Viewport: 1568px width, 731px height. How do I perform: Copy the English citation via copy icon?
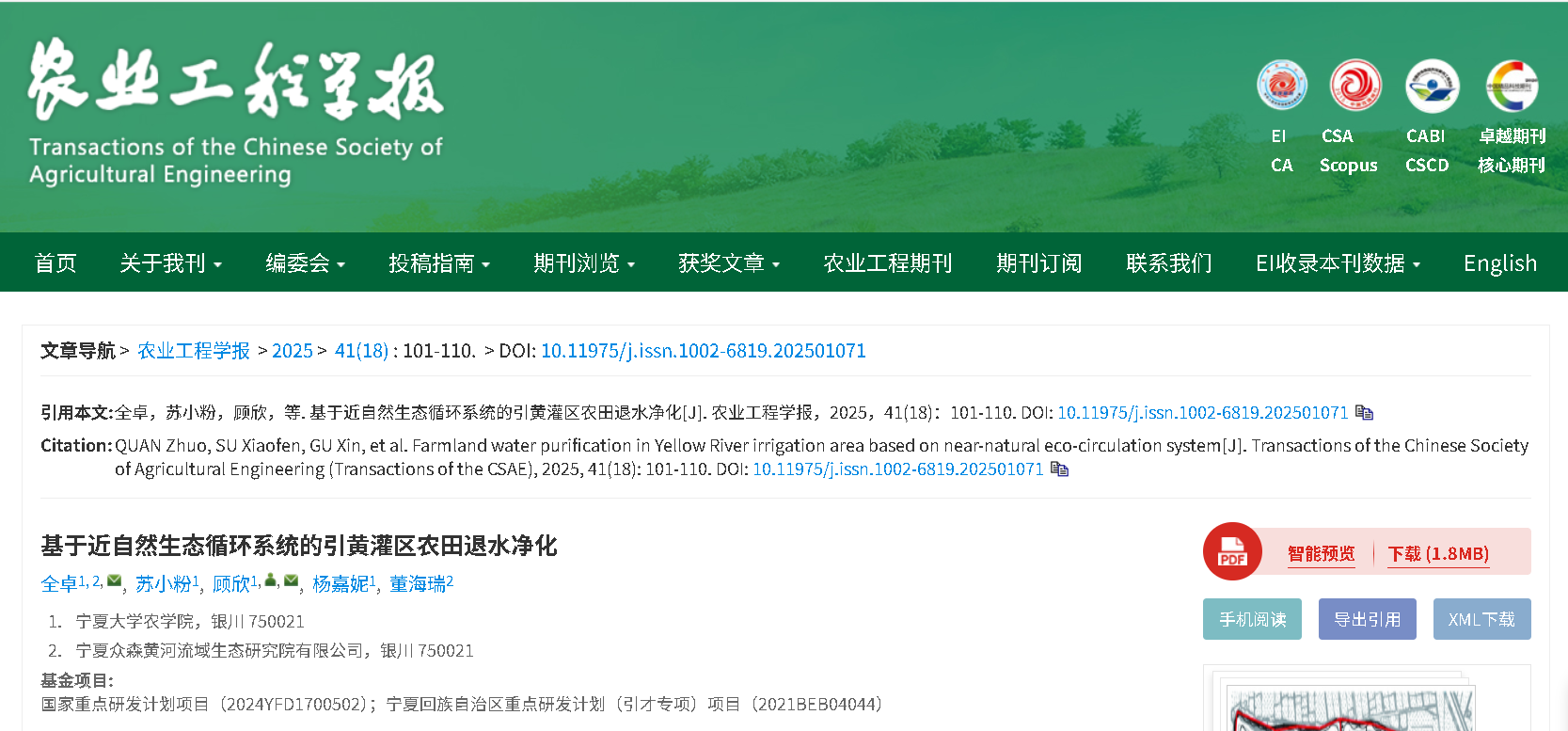1060,469
